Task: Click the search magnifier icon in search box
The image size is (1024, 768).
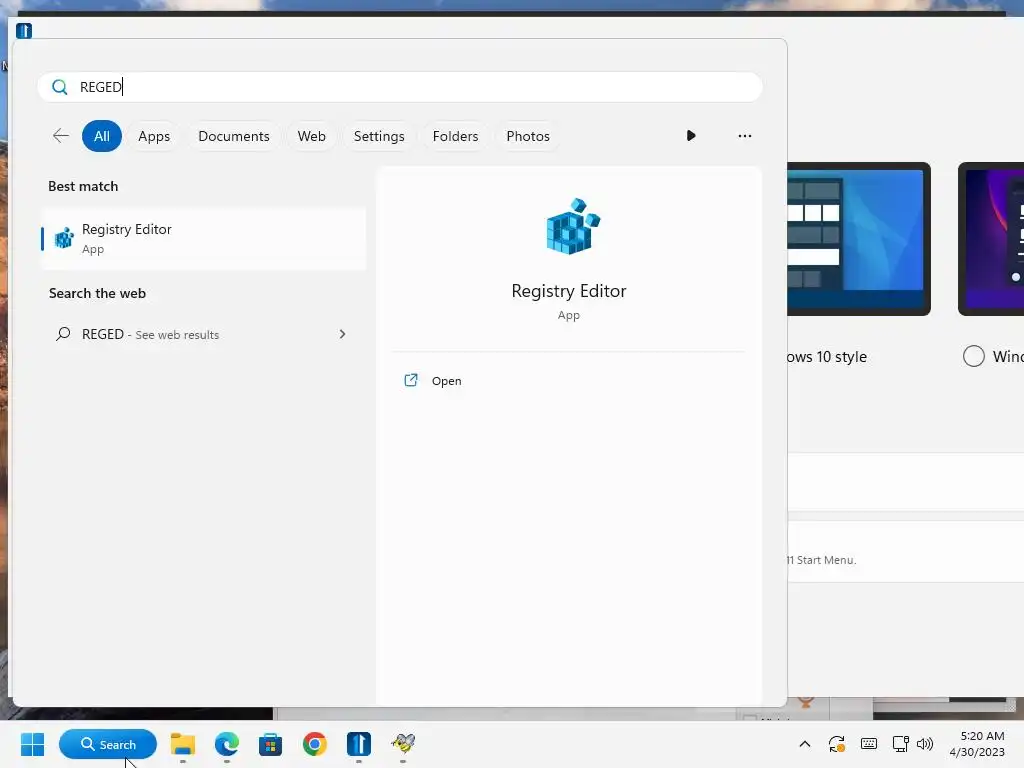Action: tap(59, 87)
